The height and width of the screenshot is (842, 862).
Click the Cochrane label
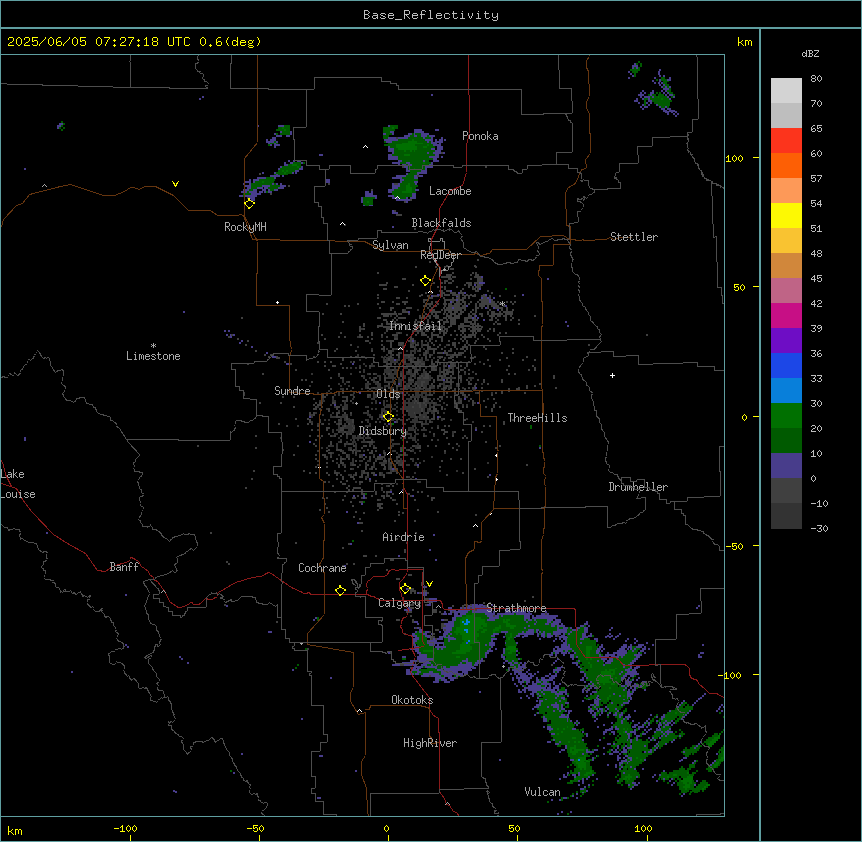(322, 568)
